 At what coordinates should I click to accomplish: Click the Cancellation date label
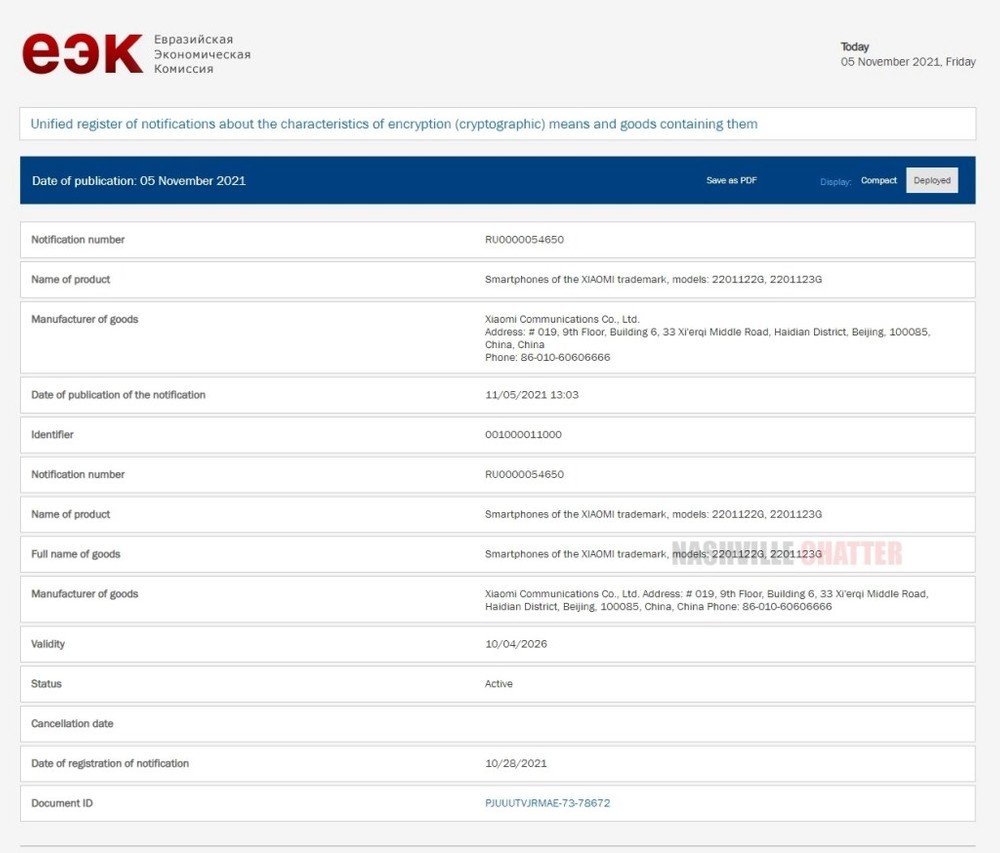click(x=72, y=724)
